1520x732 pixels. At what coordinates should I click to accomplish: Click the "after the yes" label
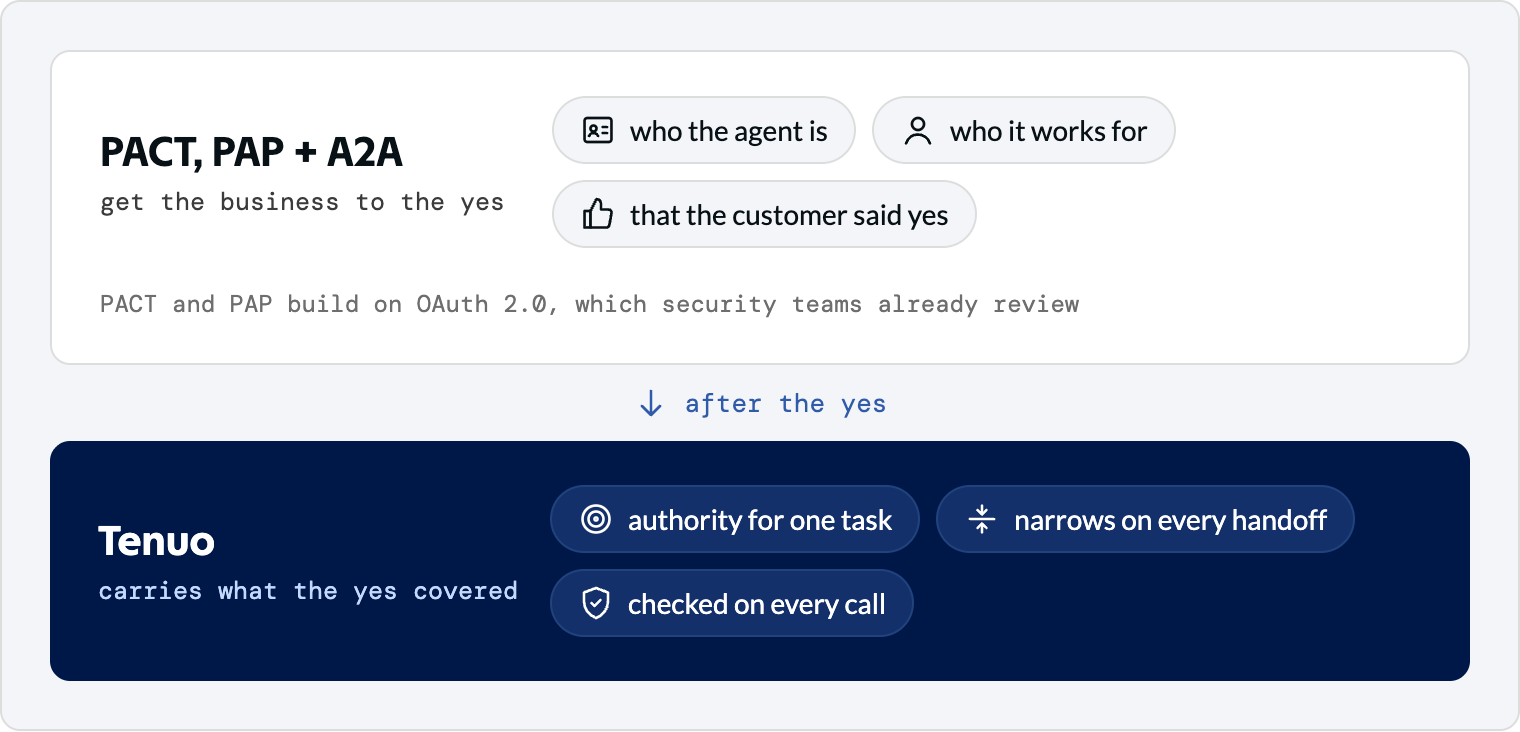(785, 404)
